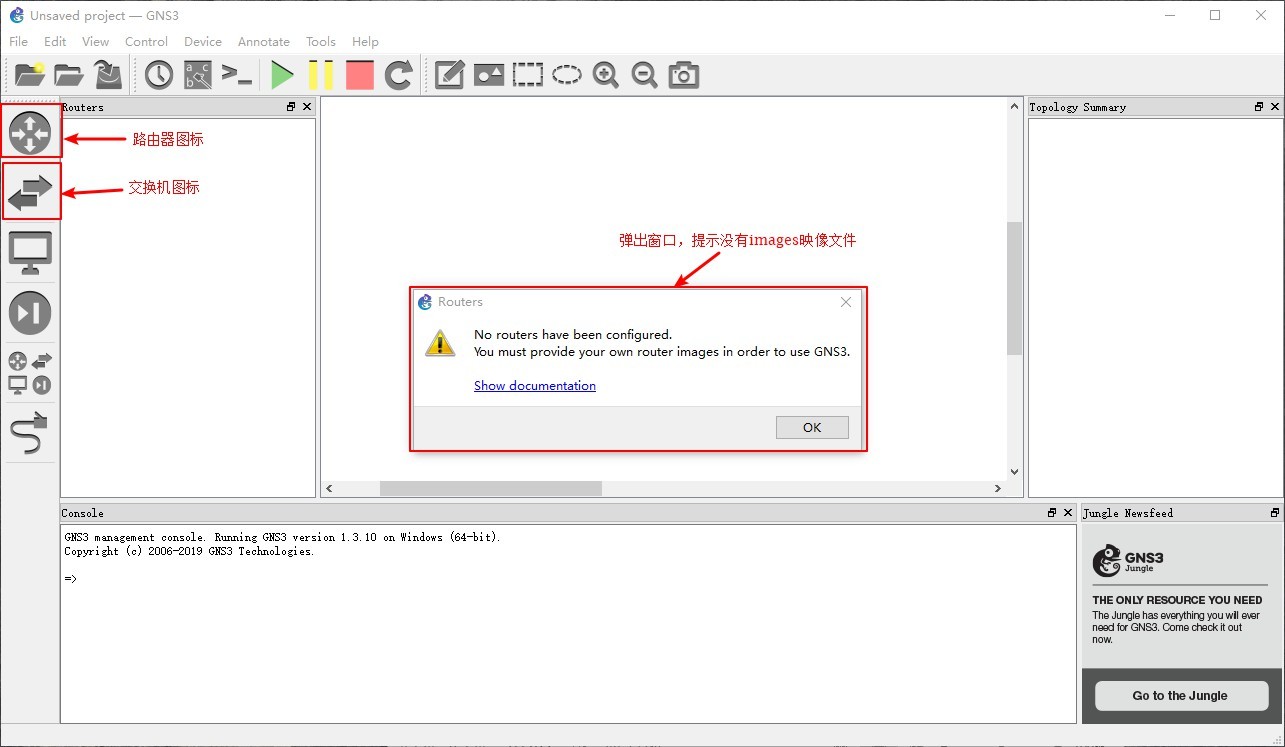Image resolution: width=1285 pixels, height=747 pixels.
Task: Open the Control menu
Action: coord(146,41)
